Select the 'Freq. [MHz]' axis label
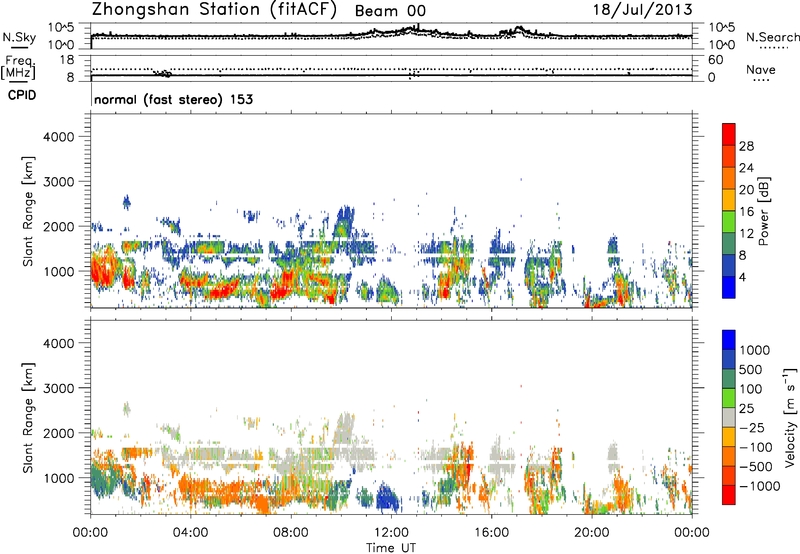Image resolution: width=800 pixels, height=554 pixels. click(19, 68)
